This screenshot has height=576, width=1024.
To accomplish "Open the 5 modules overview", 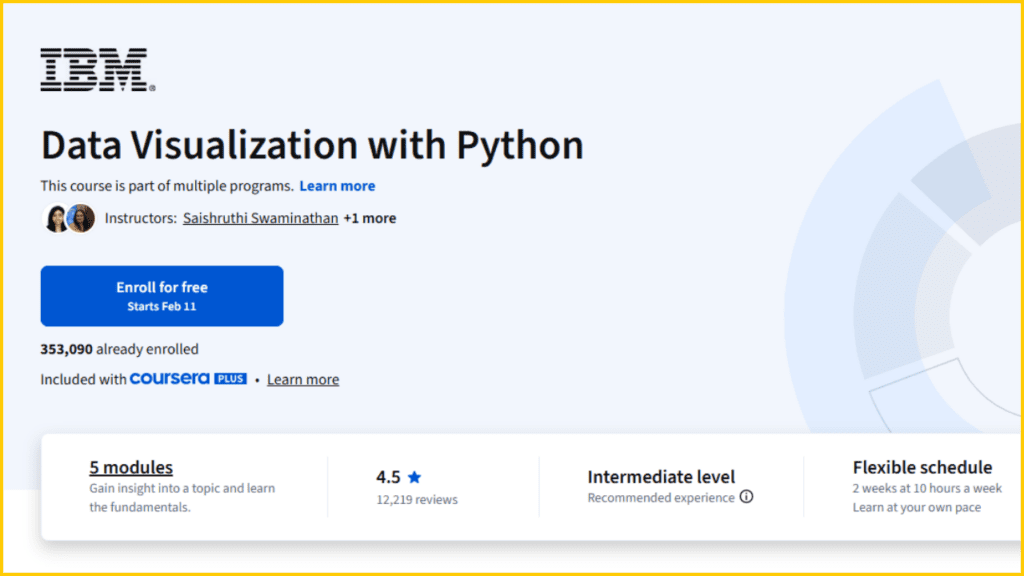I will click(131, 467).
